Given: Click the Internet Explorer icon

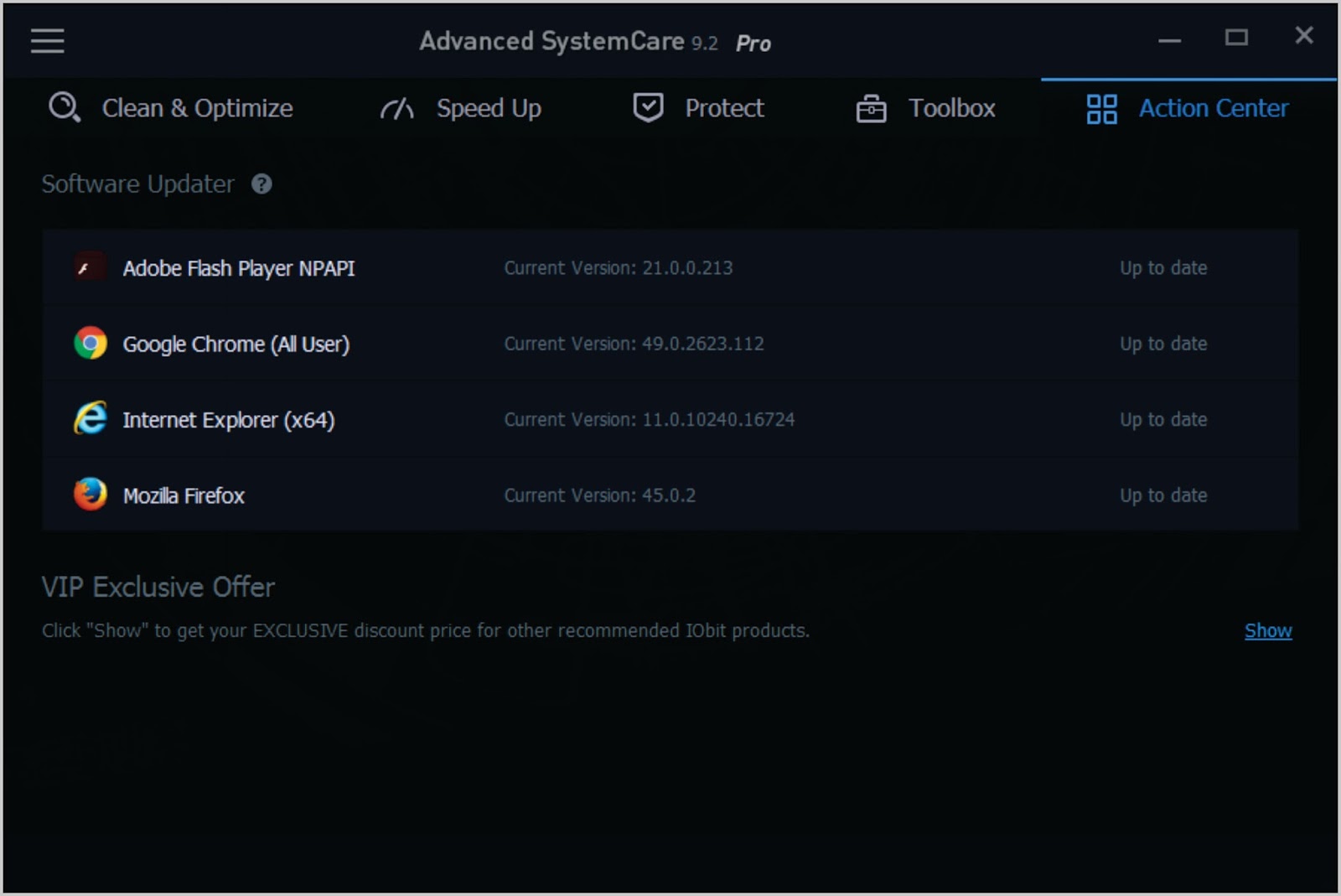Looking at the screenshot, I should tap(91, 419).
